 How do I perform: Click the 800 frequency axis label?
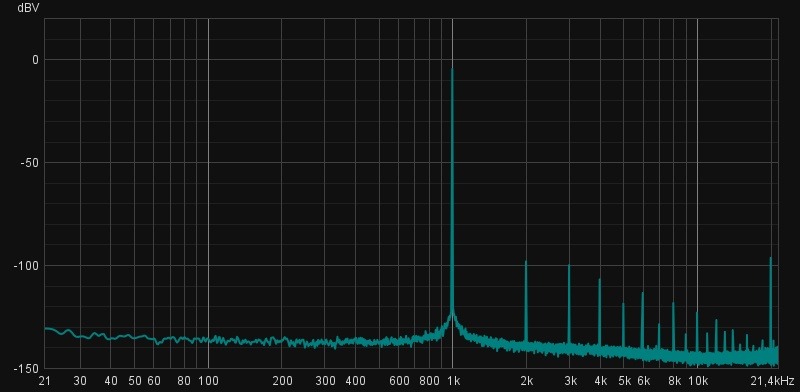point(430,381)
